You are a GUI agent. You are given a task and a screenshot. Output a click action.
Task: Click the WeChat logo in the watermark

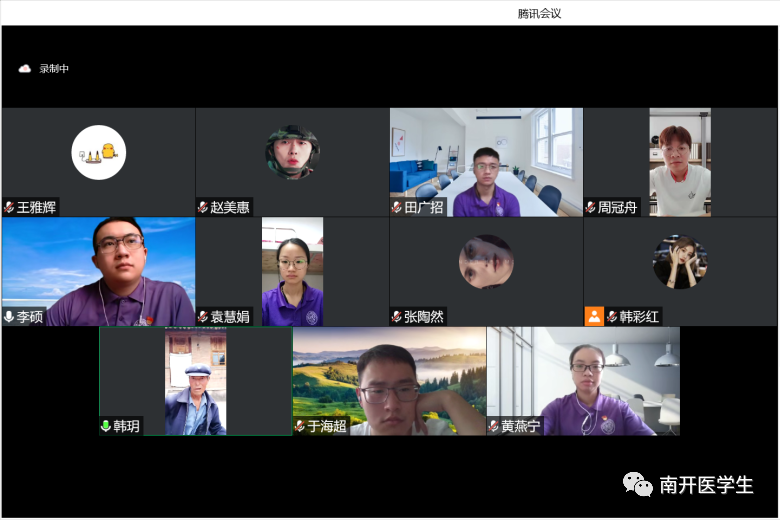coord(638,485)
